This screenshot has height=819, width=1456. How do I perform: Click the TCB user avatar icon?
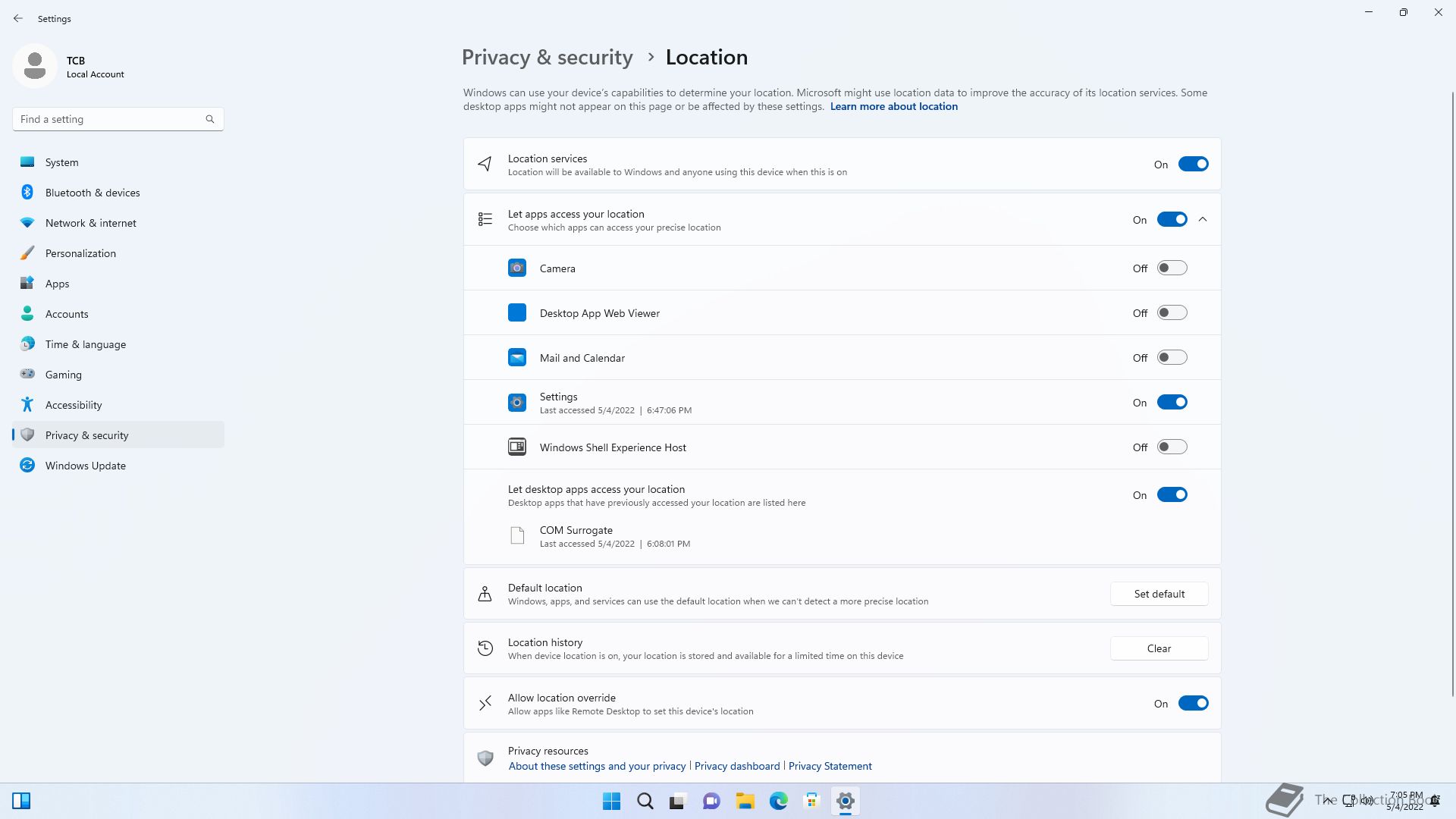click(x=35, y=66)
